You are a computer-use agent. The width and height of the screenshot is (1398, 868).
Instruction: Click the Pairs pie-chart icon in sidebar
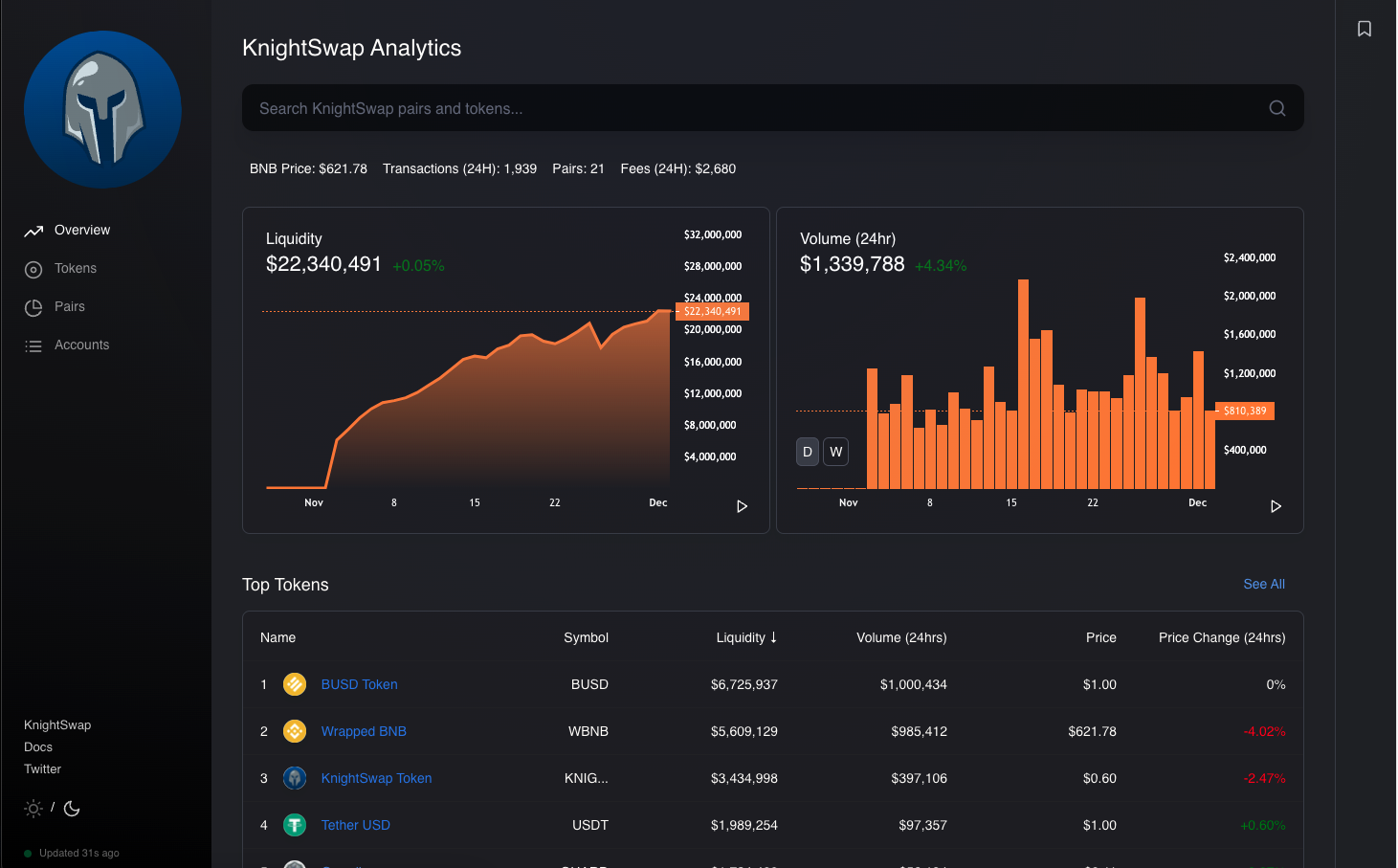(33, 308)
